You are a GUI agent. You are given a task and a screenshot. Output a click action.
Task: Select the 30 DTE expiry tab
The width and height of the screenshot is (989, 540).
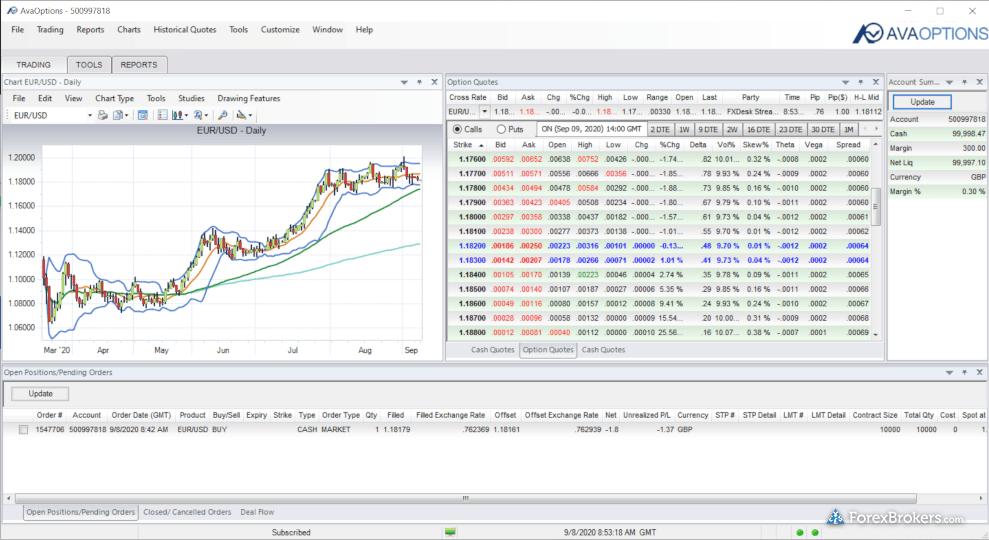[822, 129]
